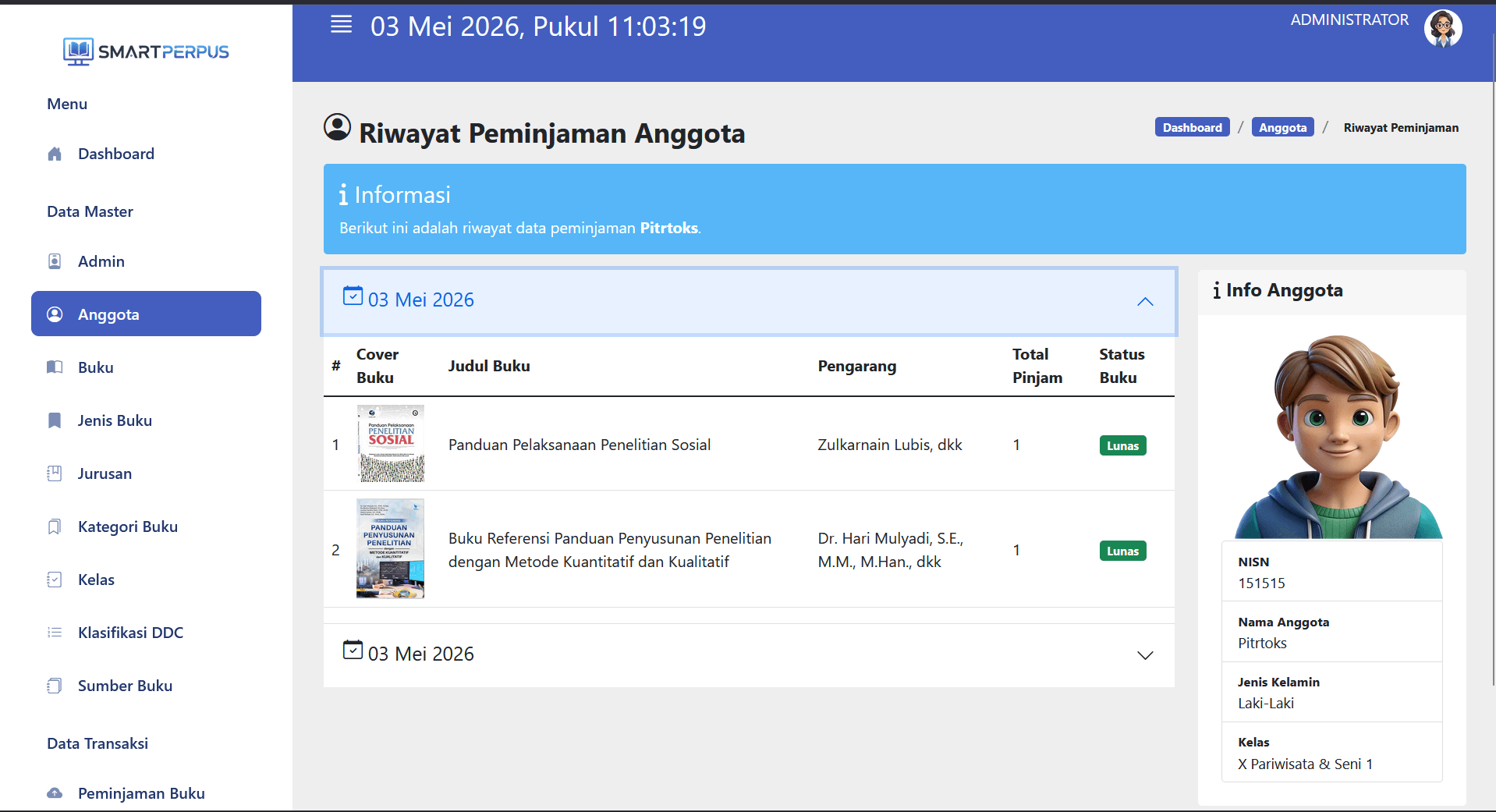
Task: Open the Buku menu item
Action: 146,367
